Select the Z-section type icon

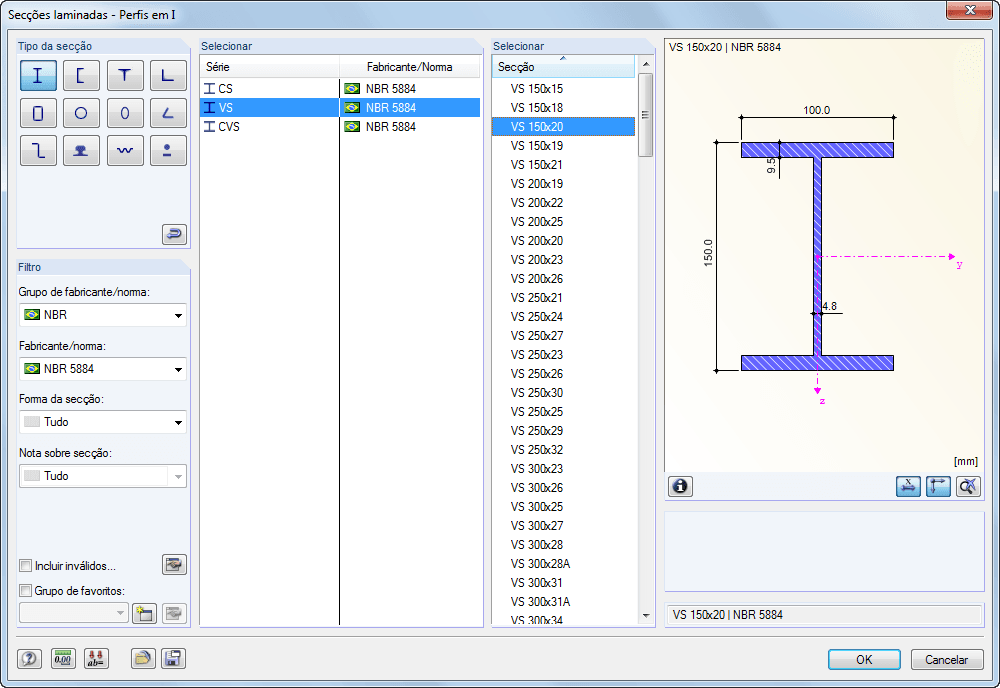pos(38,150)
